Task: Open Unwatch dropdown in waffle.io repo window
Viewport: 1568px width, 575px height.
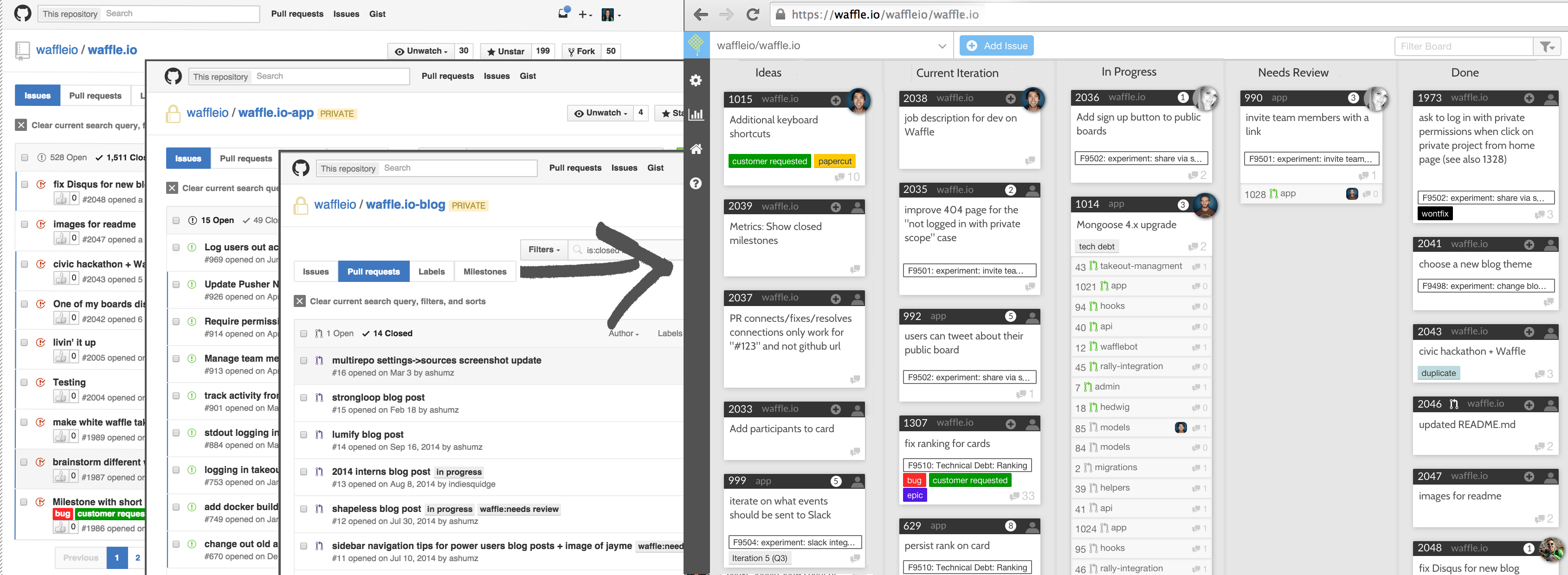Action: pyautogui.click(x=420, y=51)
